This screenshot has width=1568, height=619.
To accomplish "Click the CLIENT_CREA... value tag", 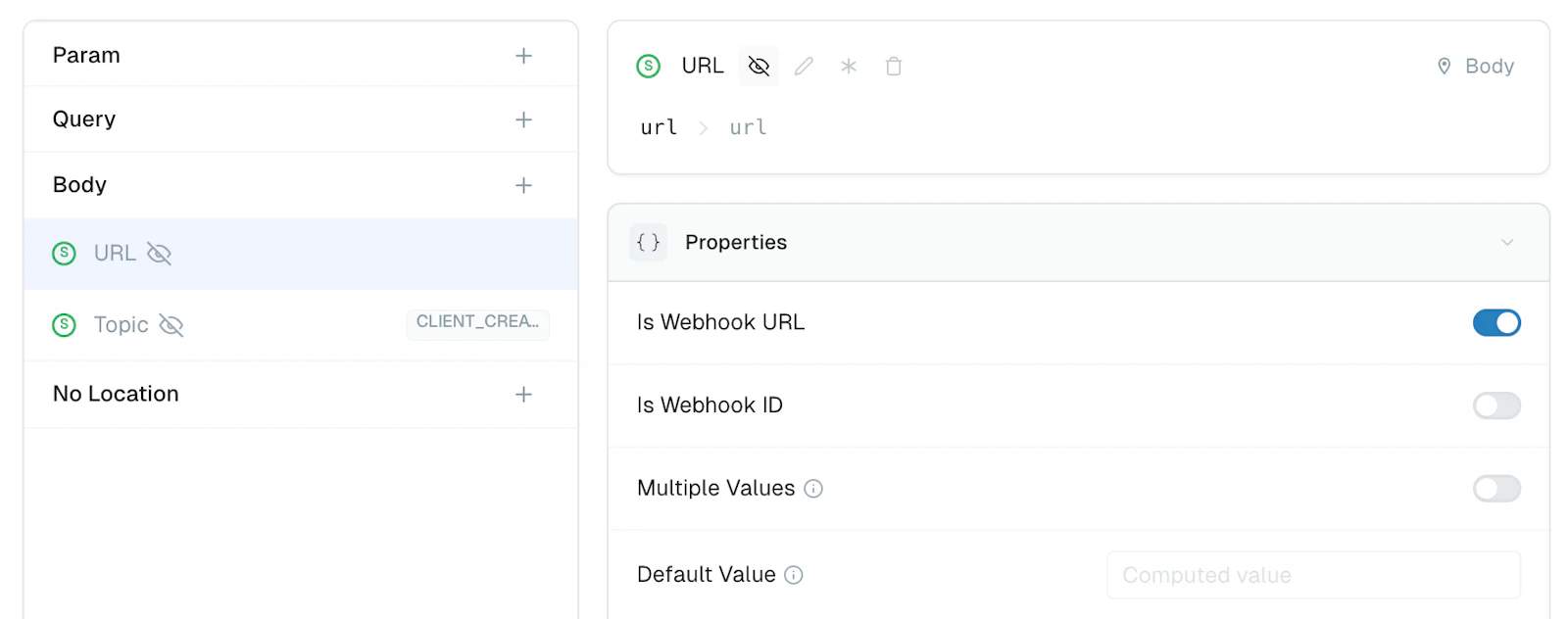I will 478,322.
